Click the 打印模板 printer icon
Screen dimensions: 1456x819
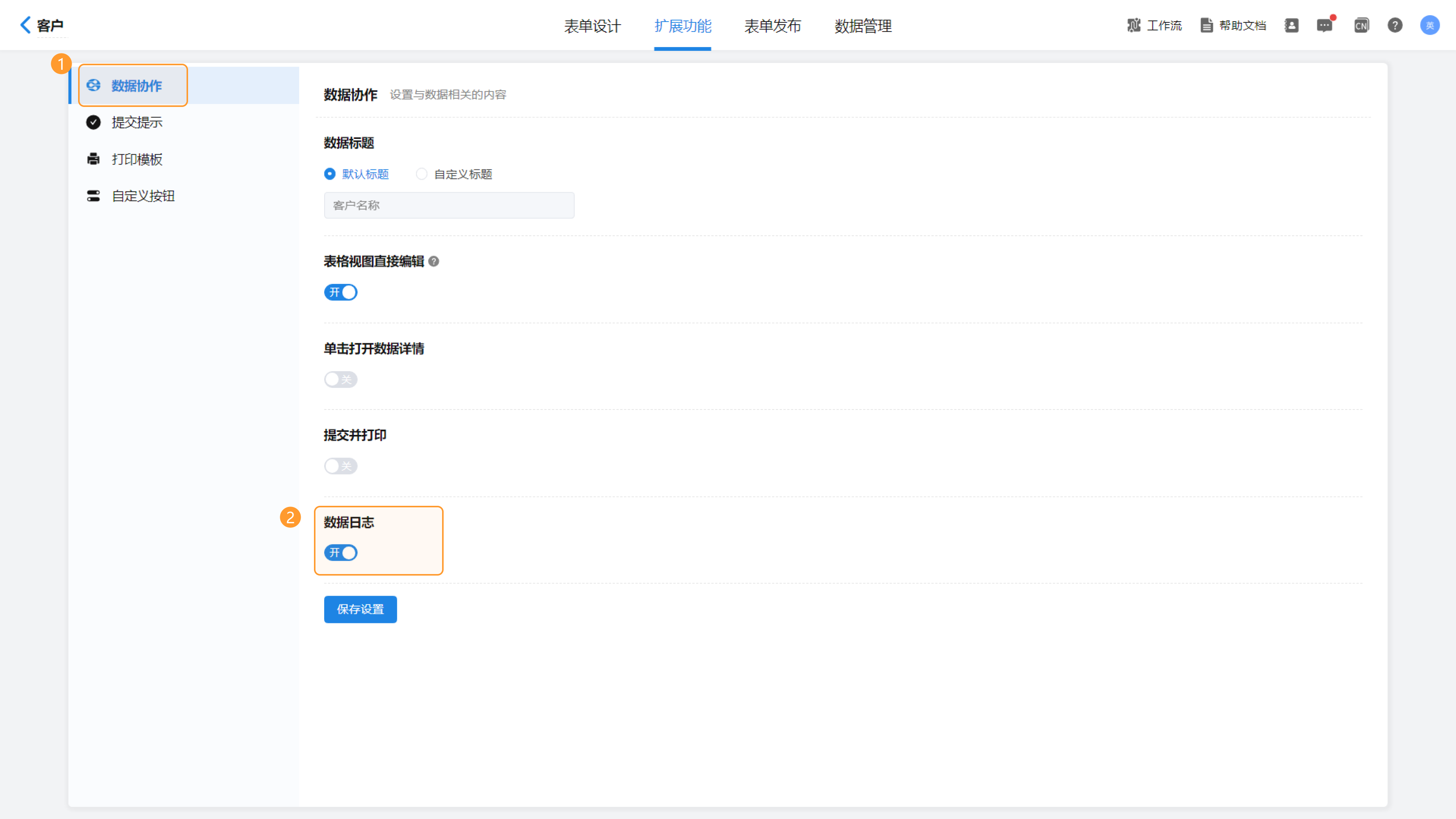(x=93, y=159)
